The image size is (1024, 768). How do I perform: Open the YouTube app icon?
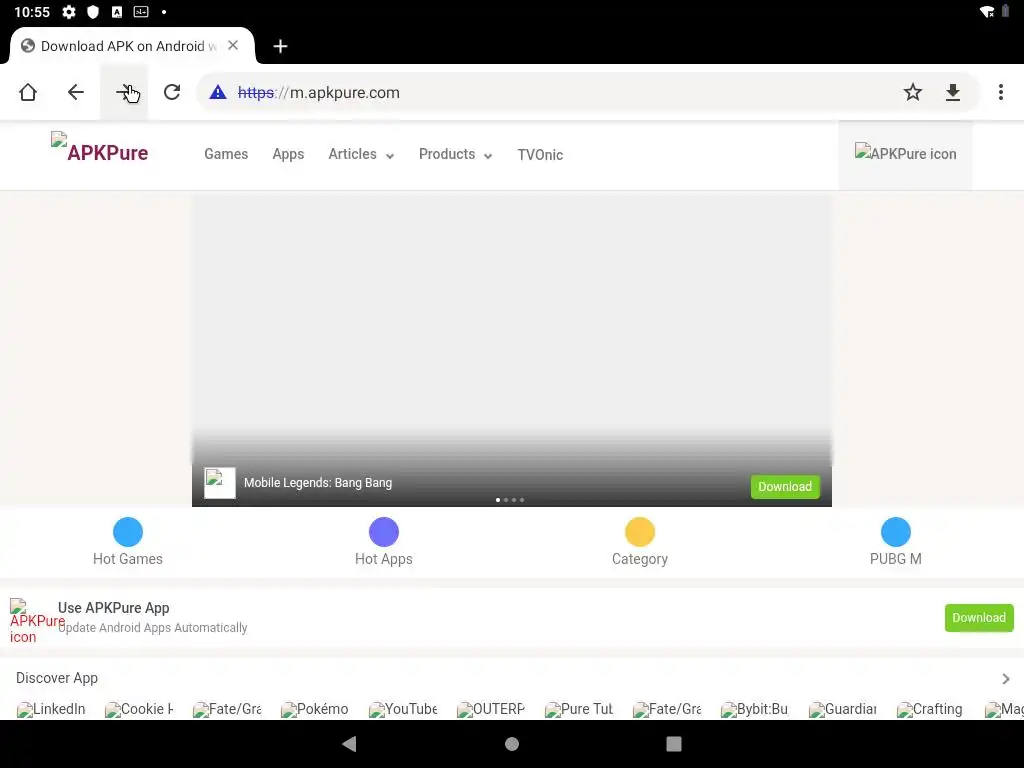point(403,709)
